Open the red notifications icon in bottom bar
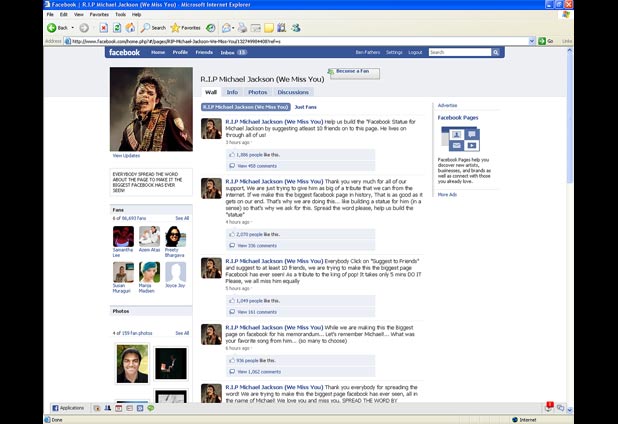Image resolution: width=618 pixels, height=424 pixels. click(550, 406)
